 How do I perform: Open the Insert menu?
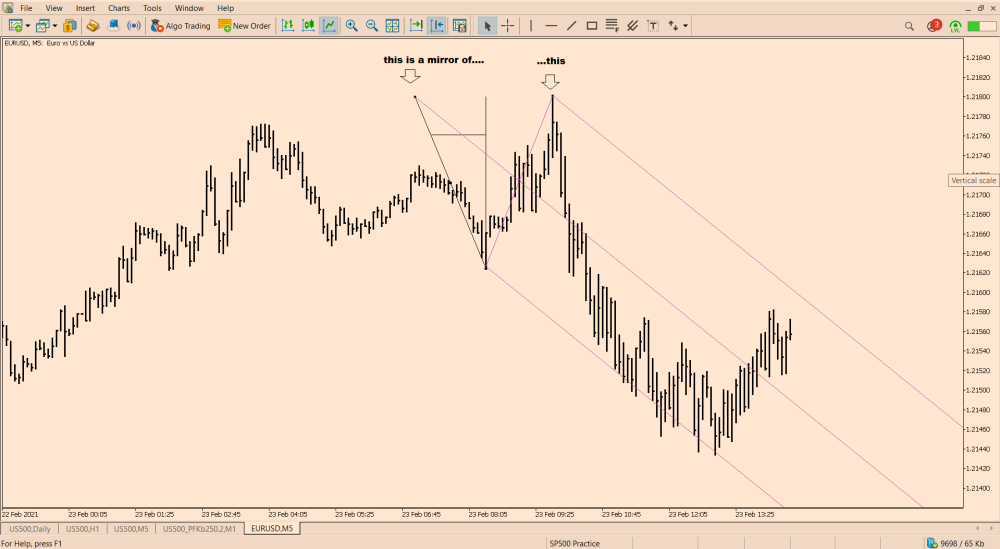click(85, 8)
